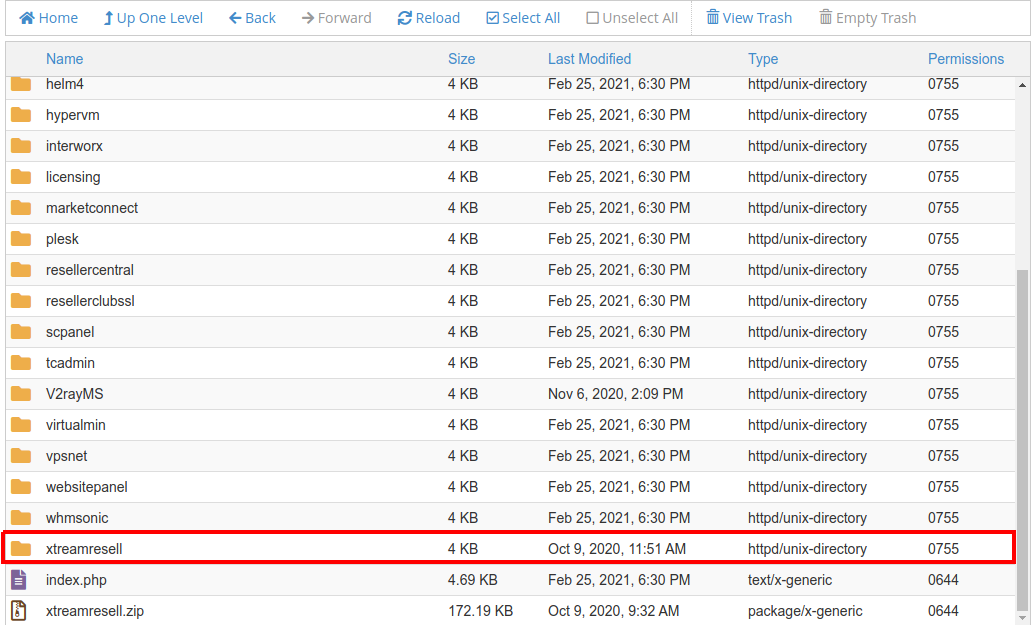This screenshot has width=1036, height=625.
Task: Sort by Size column header
Action: pos(461,59)
